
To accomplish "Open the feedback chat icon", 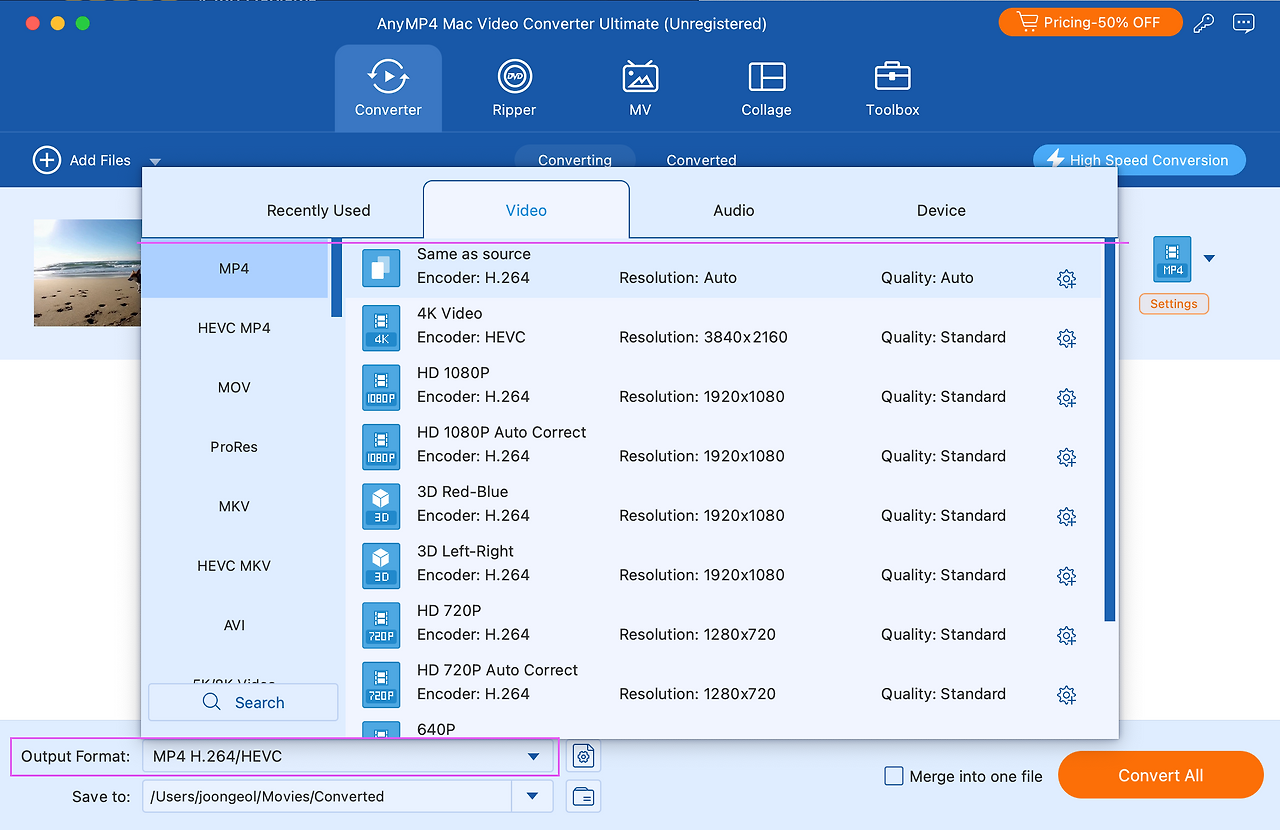I will click(1244, 23).
